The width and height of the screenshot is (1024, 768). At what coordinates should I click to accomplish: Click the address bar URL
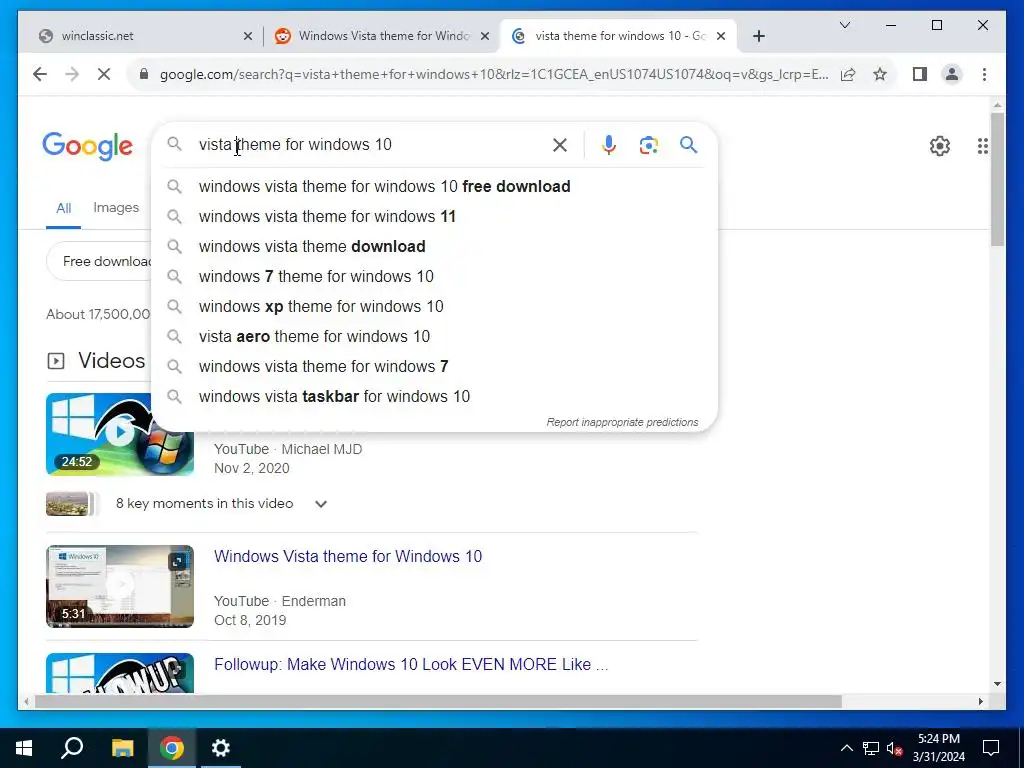coord(494,74)
